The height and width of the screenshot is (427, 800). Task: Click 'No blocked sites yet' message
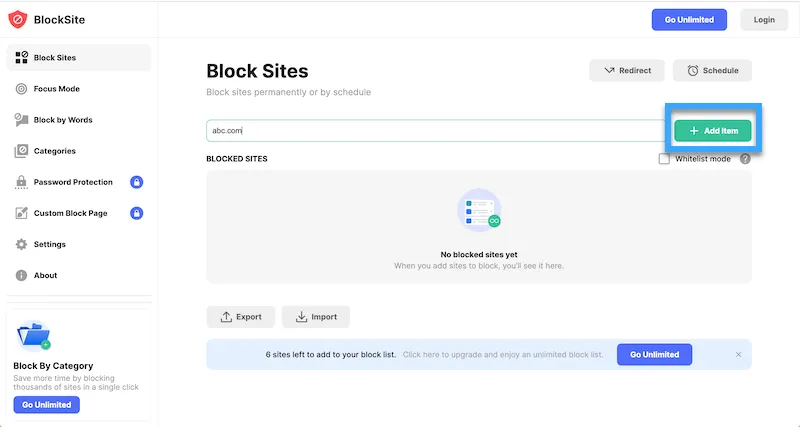coord(479,254)
